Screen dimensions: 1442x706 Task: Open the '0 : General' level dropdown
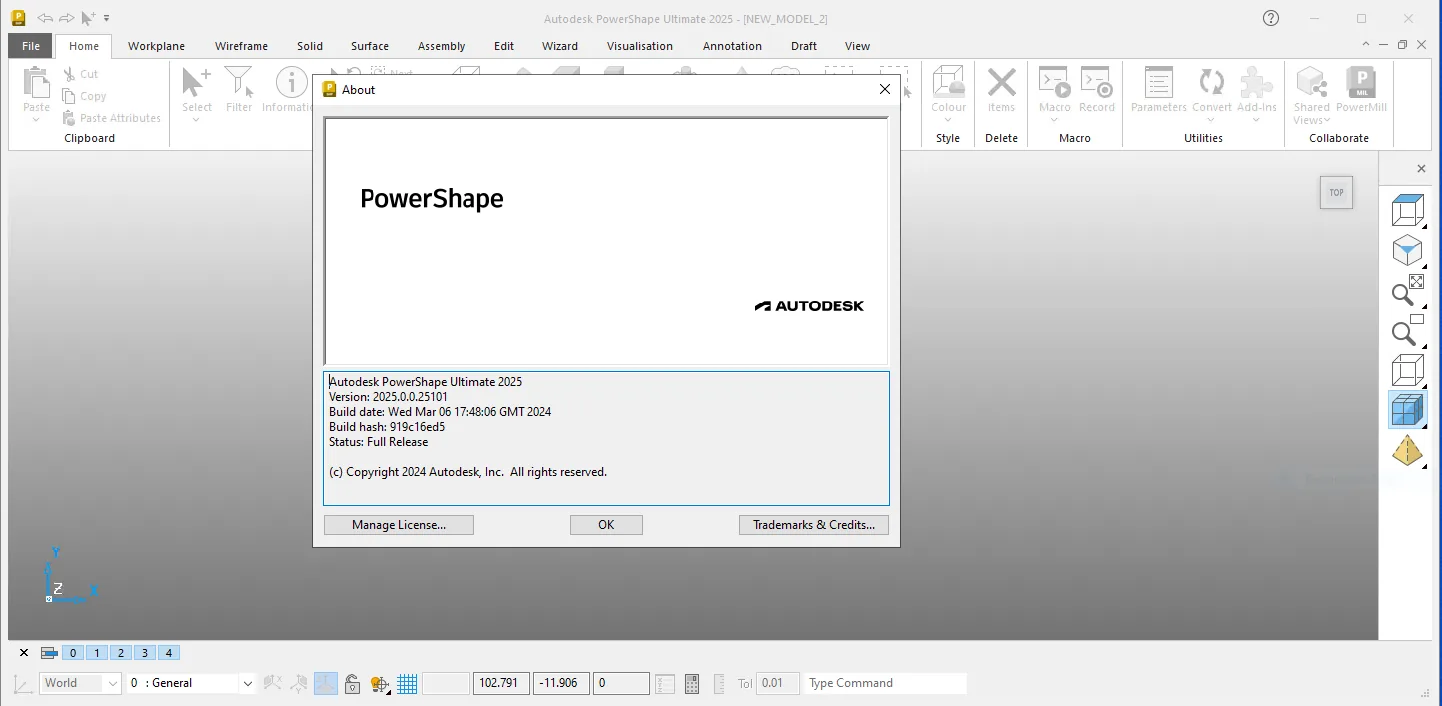(x=192, y=683)
